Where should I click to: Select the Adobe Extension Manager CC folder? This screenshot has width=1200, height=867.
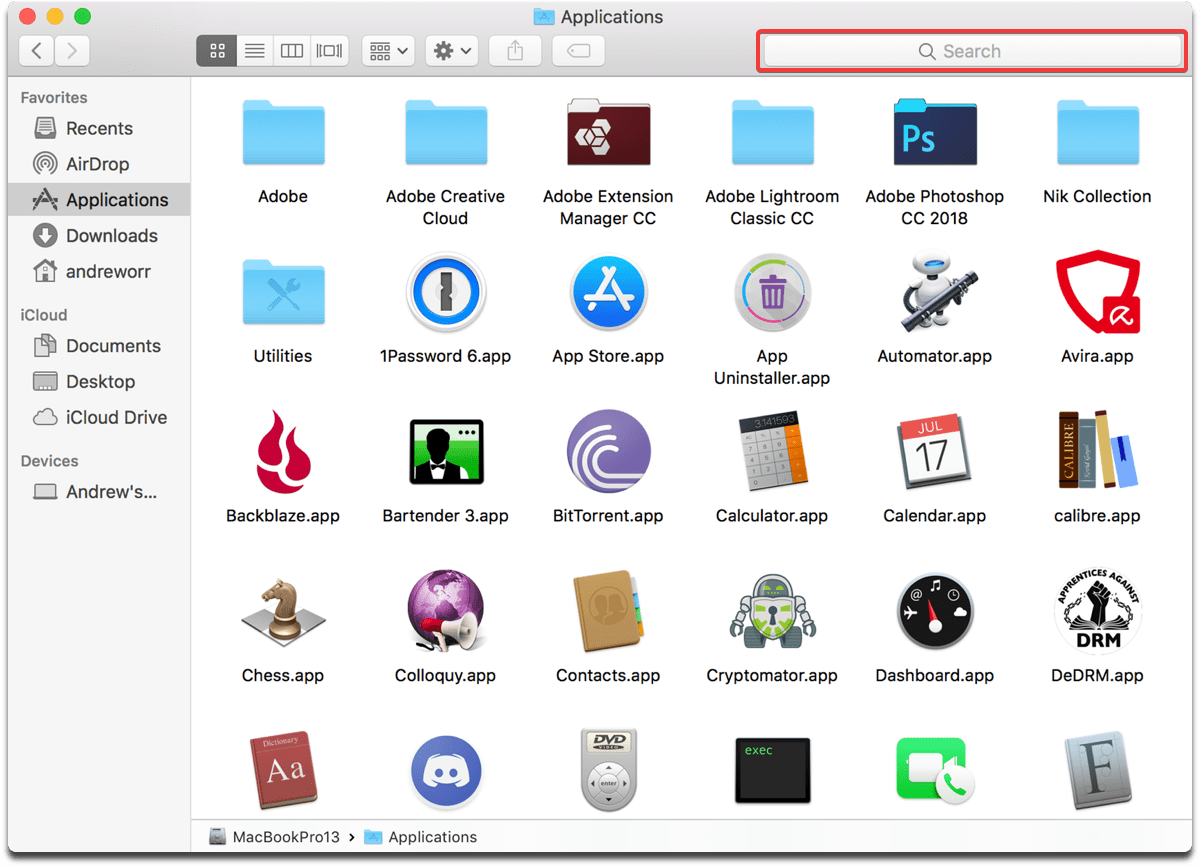coord(608,132)
